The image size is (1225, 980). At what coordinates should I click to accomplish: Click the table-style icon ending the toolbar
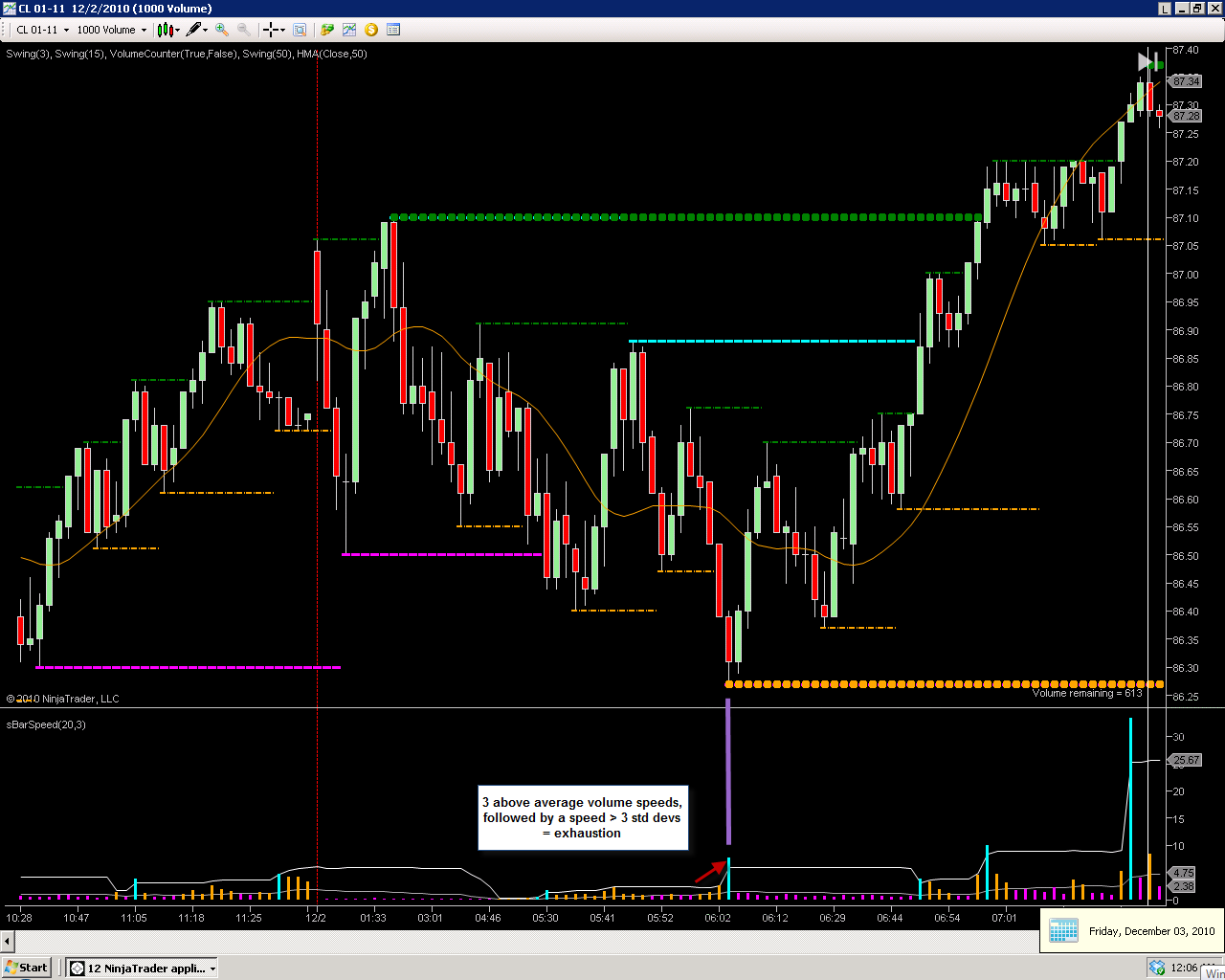[x=393, y=30]
